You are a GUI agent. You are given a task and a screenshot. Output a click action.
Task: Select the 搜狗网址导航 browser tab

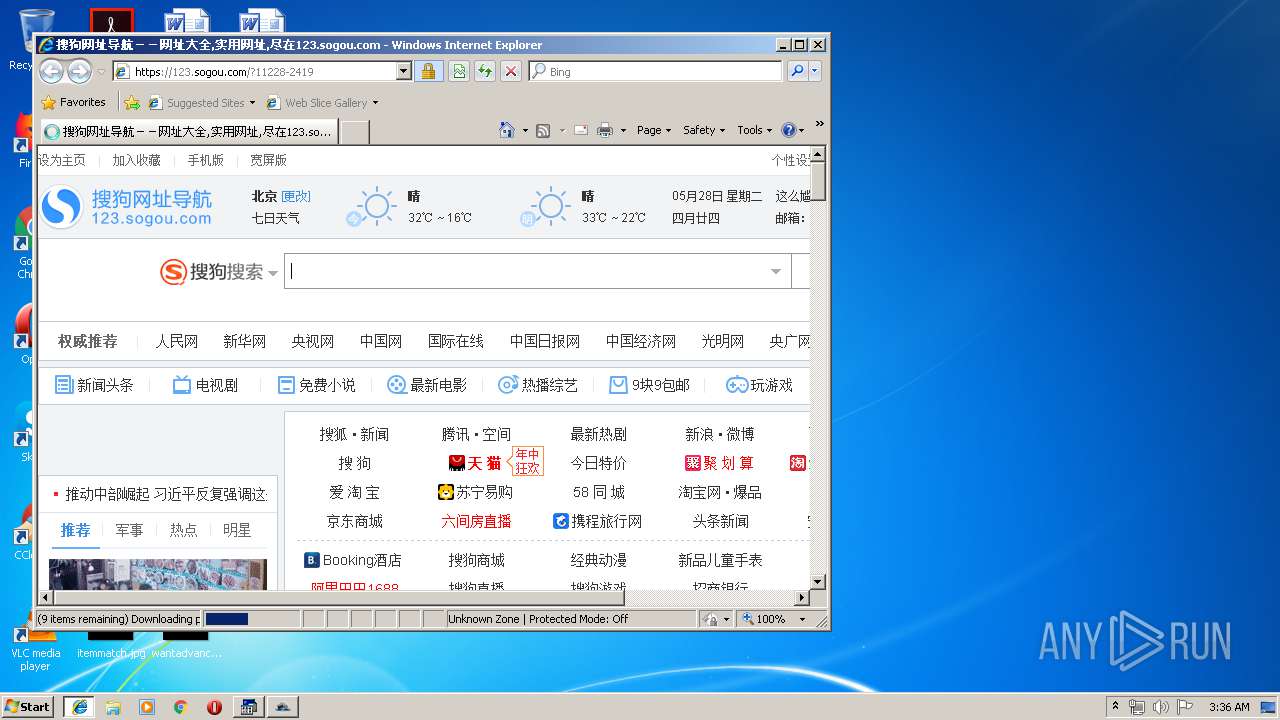pyautogui.click(x=188, y=131)
